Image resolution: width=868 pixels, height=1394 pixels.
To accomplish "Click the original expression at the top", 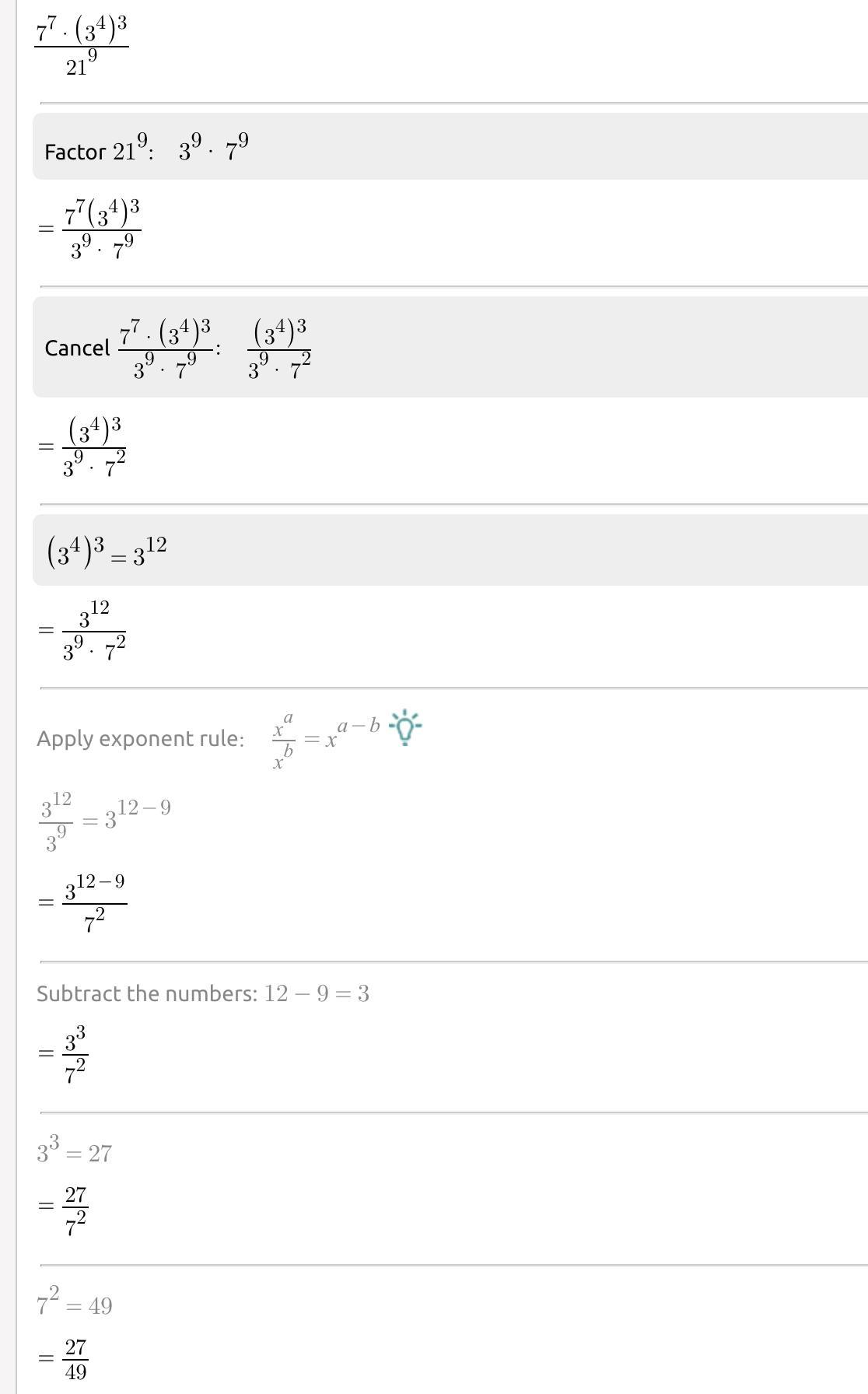I will coord(81,46).
